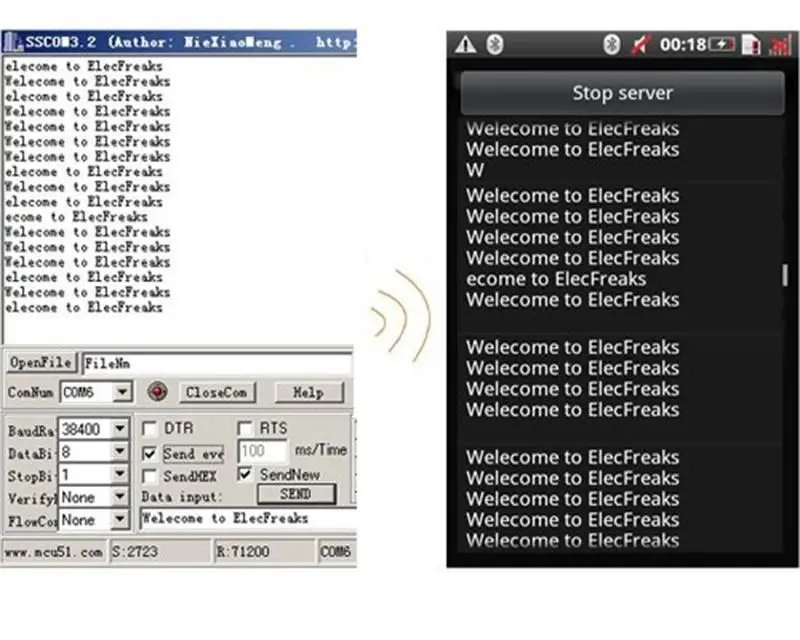Click the SEND button
The image size is (800, 640).
tap(296, 494)
